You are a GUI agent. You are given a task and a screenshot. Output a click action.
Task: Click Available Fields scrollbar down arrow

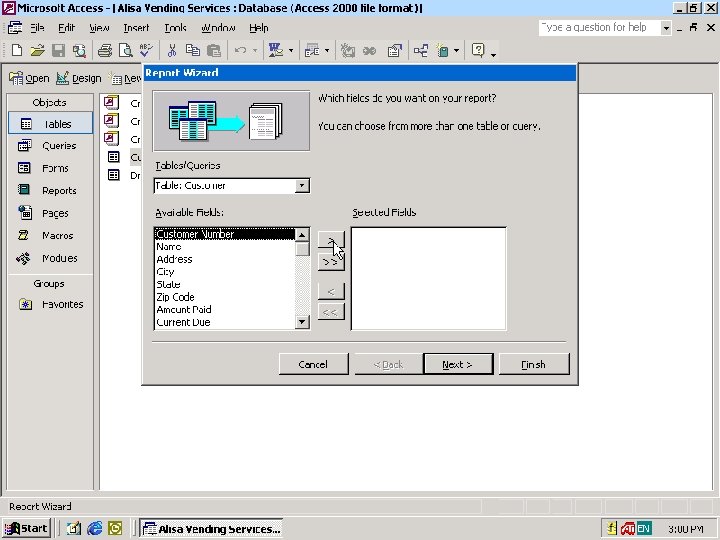[302, 321]
